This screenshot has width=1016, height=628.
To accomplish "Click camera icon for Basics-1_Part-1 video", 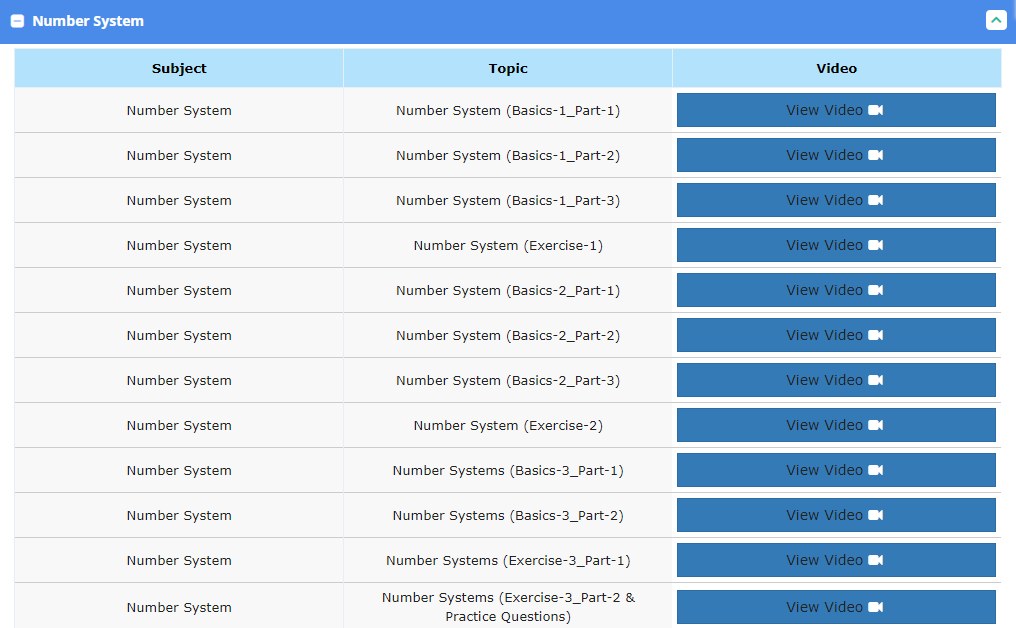I will (x=875, y=110).
